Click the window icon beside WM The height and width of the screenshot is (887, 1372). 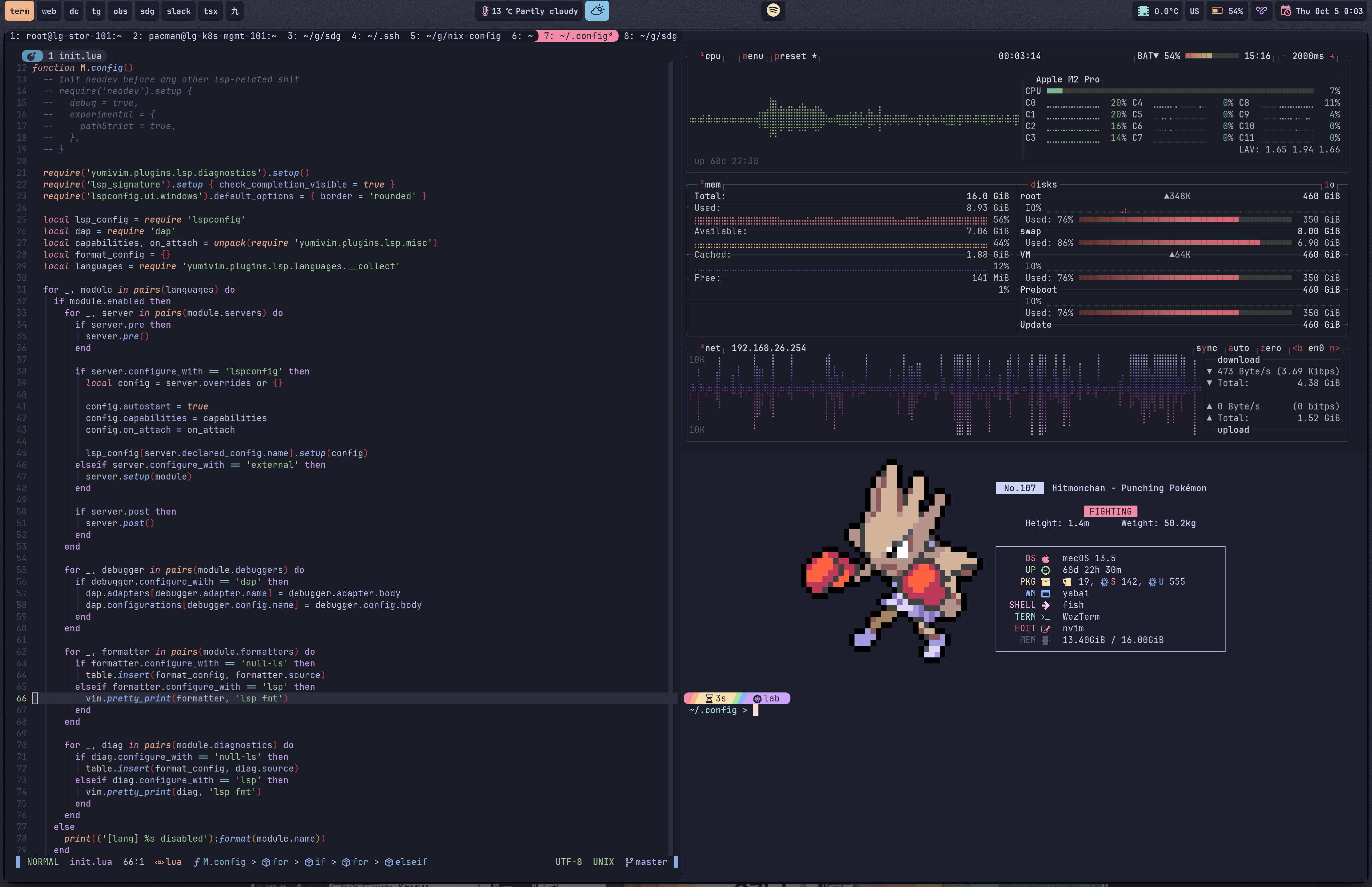coord(1046,593)
